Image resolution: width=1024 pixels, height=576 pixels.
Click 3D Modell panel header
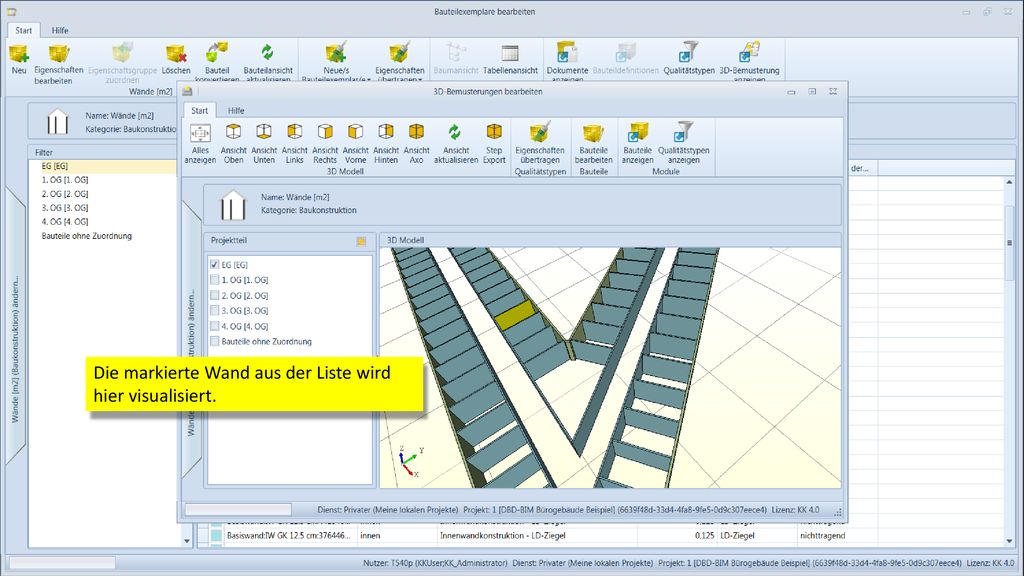click(610, 240)
